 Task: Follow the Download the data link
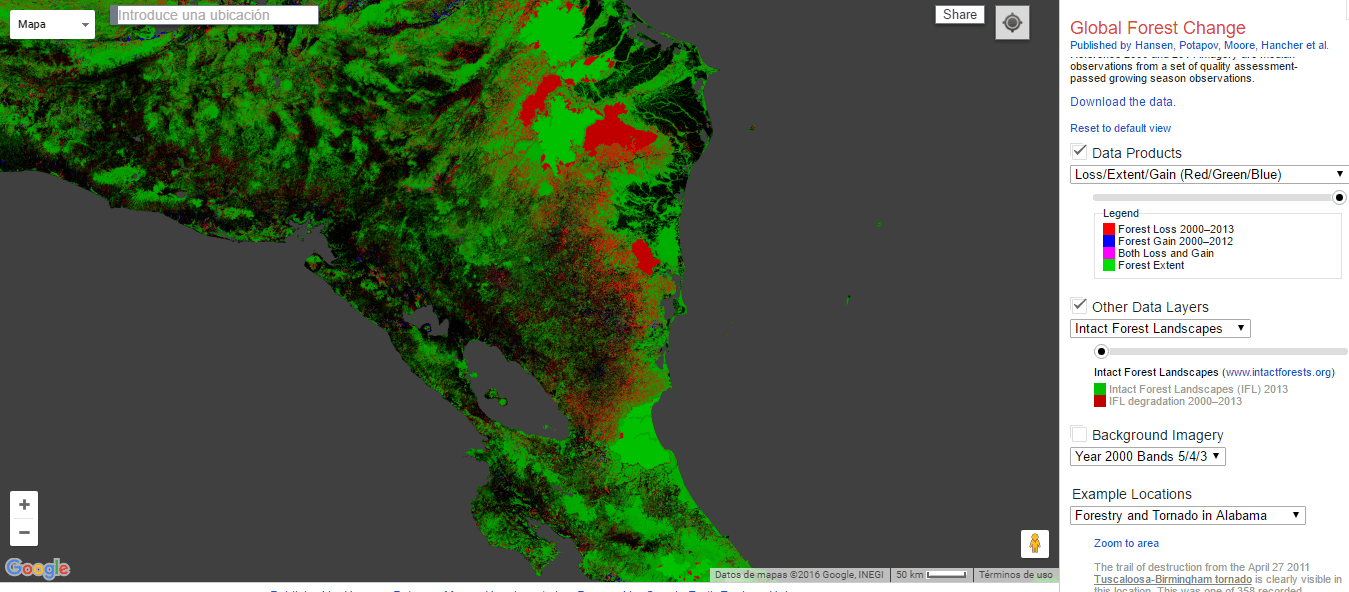1121,101
